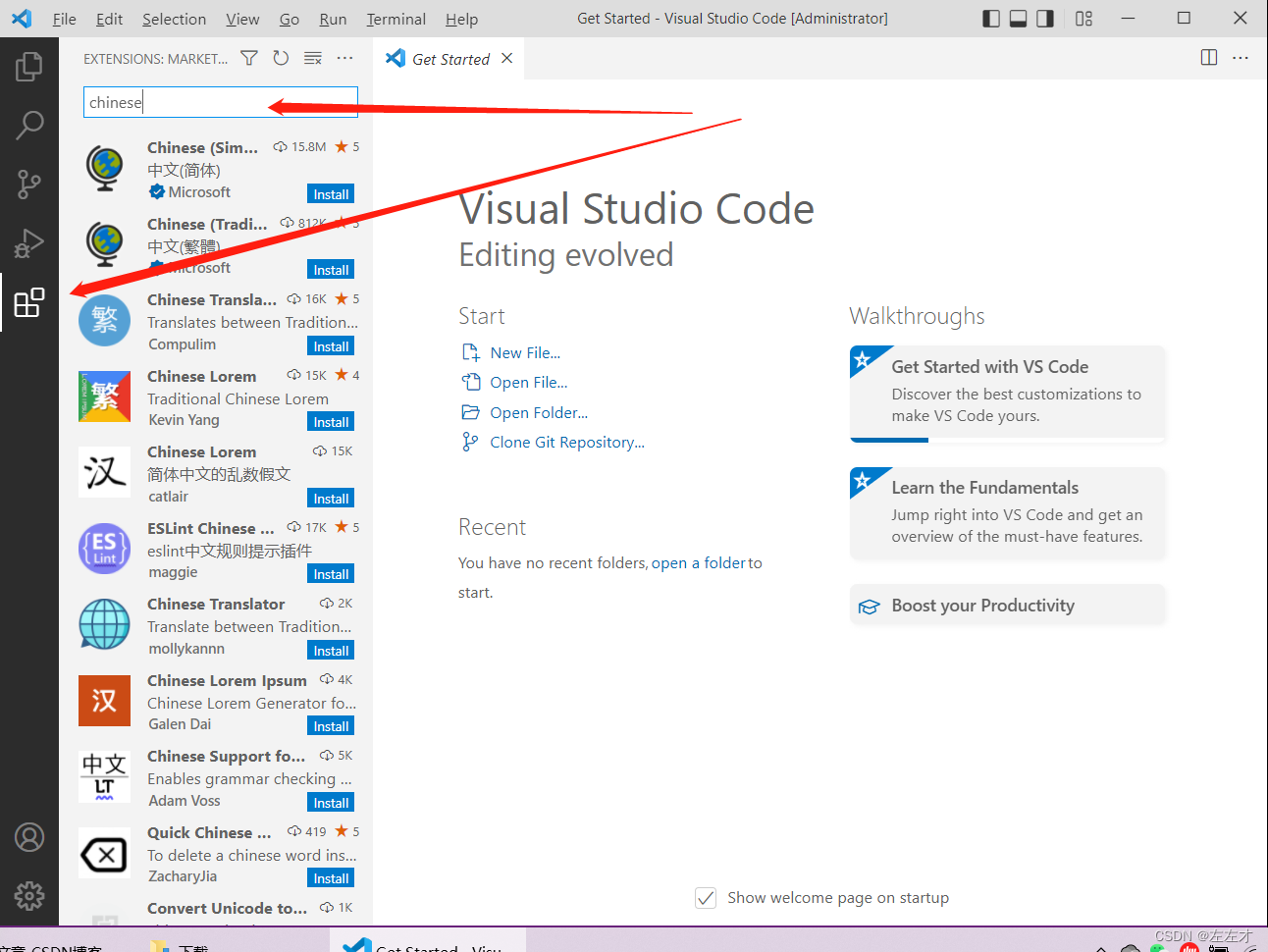Image resolution: width=1268 pixels, height=952 pixels.
Task: Click the VS Code logo in title bar
Action: pyautogui.click(x=22, y=19)
